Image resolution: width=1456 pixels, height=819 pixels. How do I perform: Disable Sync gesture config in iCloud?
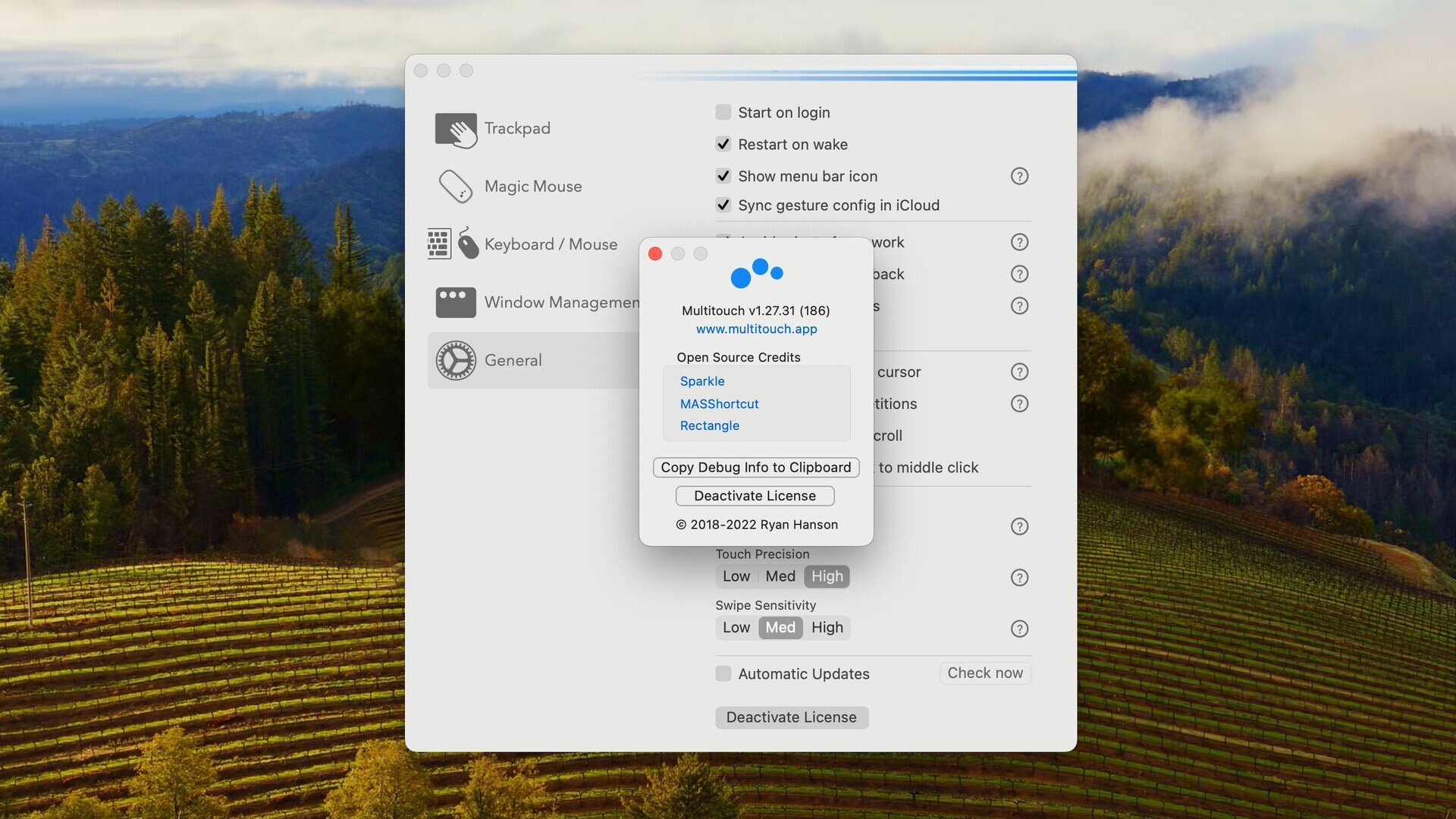723,205
